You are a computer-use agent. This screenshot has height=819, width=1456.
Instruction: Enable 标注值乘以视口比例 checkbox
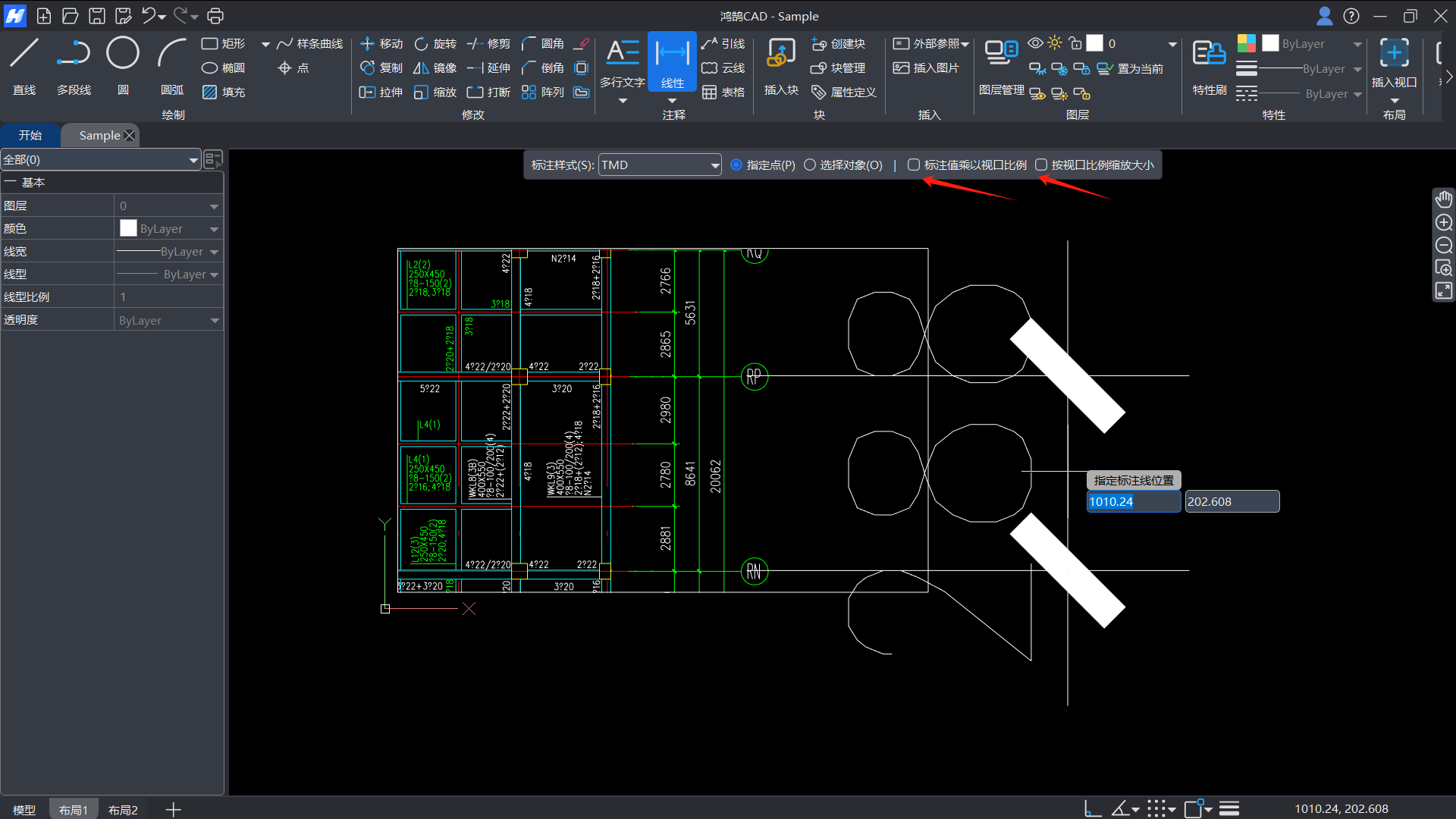pos(914,165)
